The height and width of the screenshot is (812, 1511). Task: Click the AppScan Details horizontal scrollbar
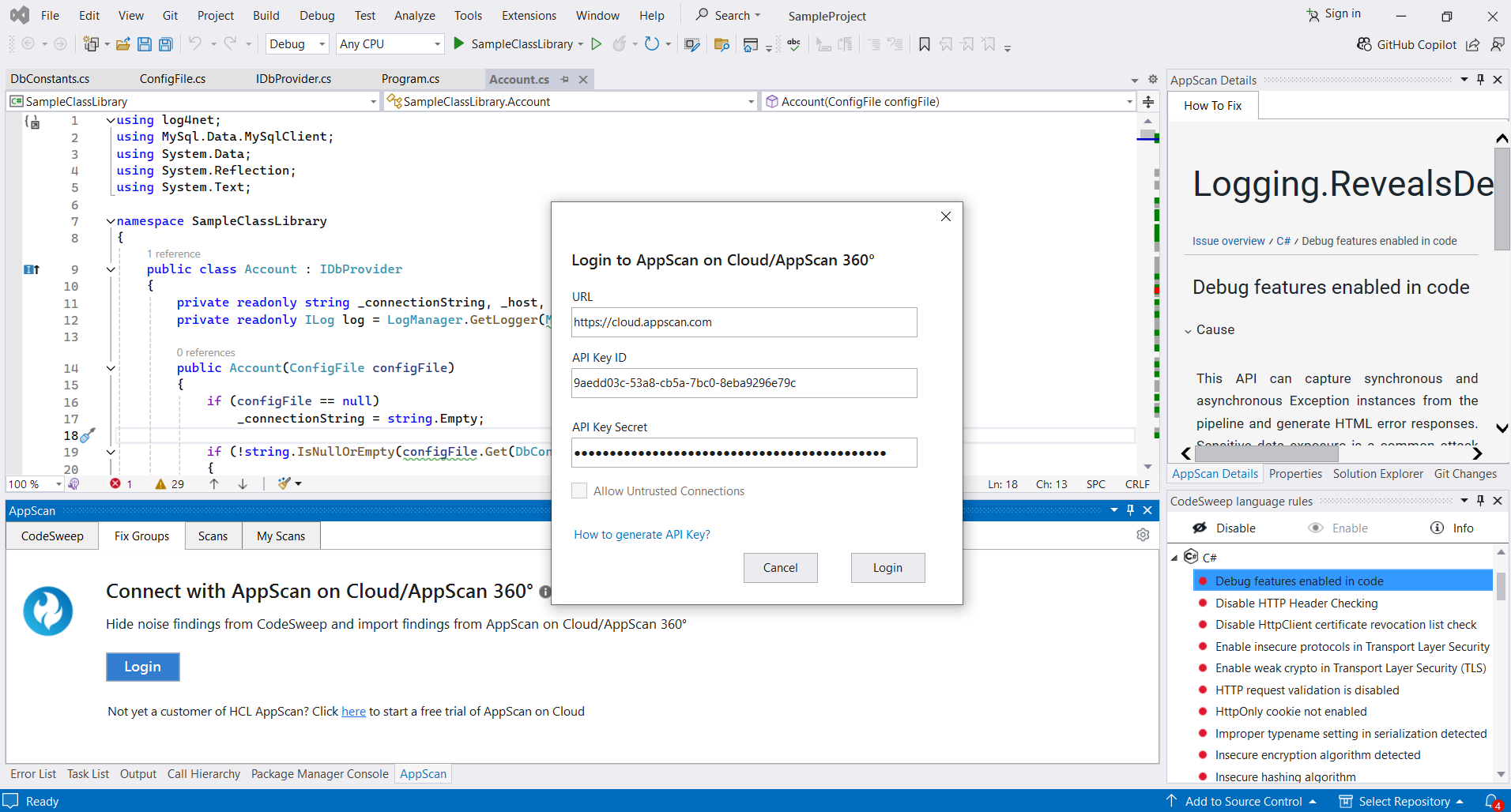[1267, 453]
